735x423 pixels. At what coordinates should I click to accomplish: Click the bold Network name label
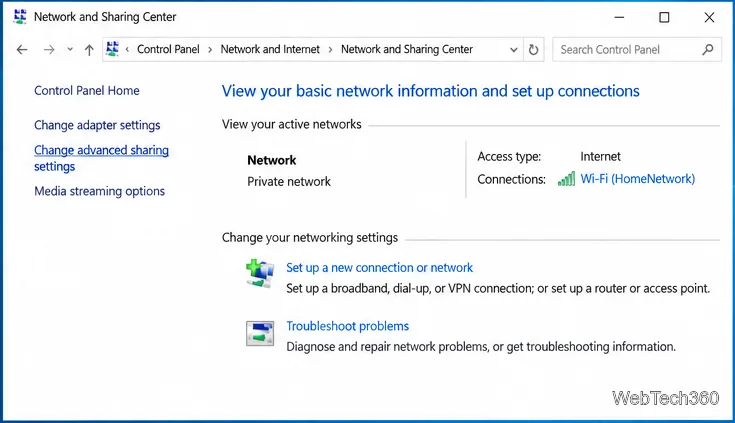[x=271, y=160]
